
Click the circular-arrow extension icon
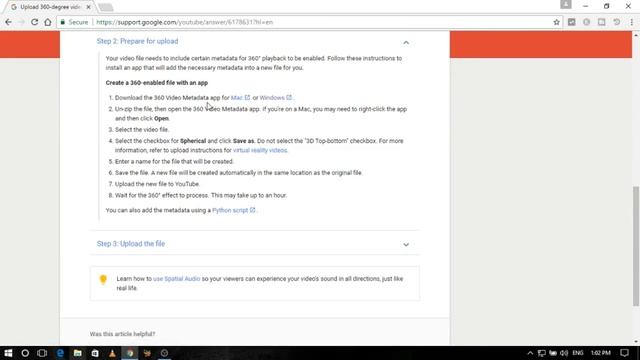616,22
